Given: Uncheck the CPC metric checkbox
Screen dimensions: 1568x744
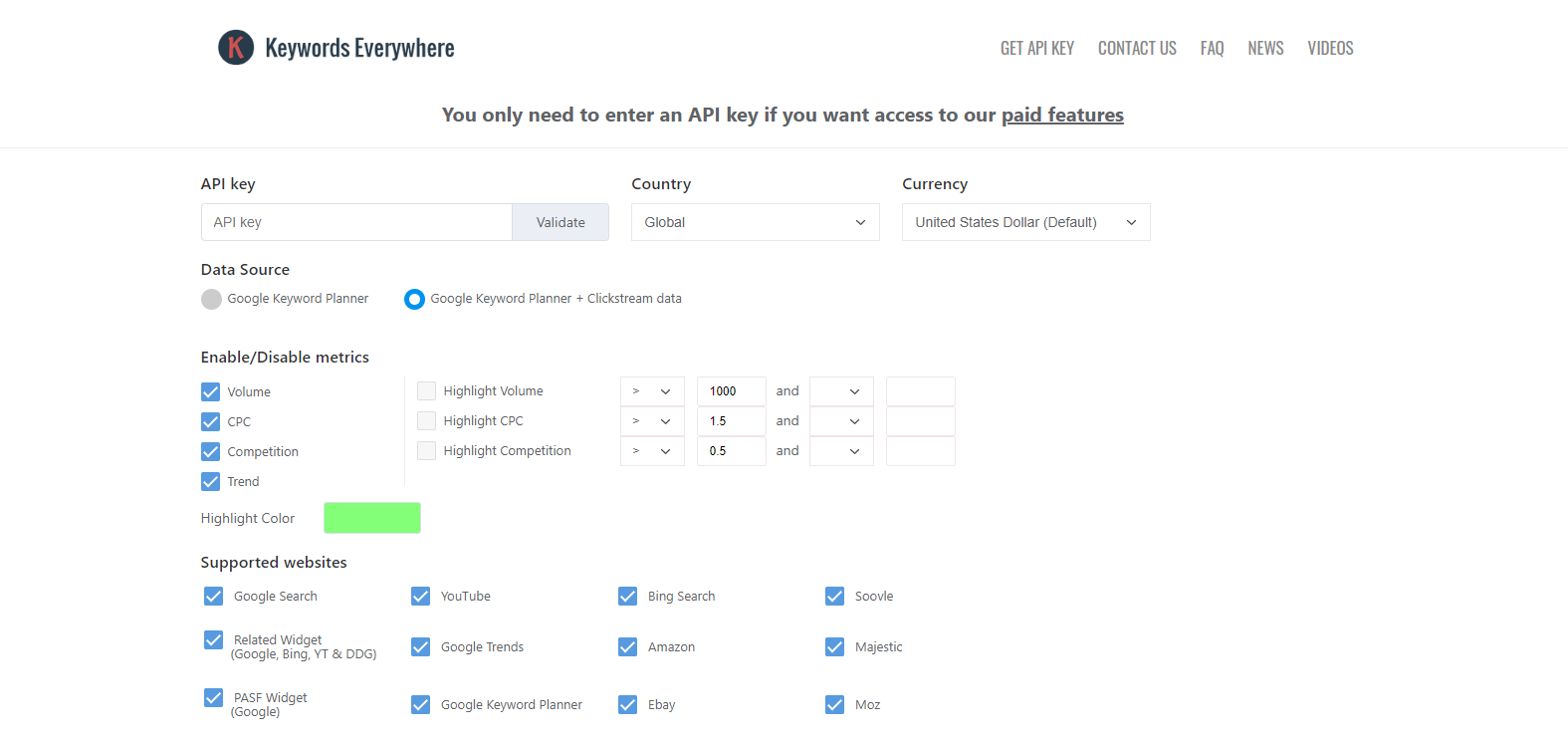Looking at the screenshot, I should coord(210,421).
